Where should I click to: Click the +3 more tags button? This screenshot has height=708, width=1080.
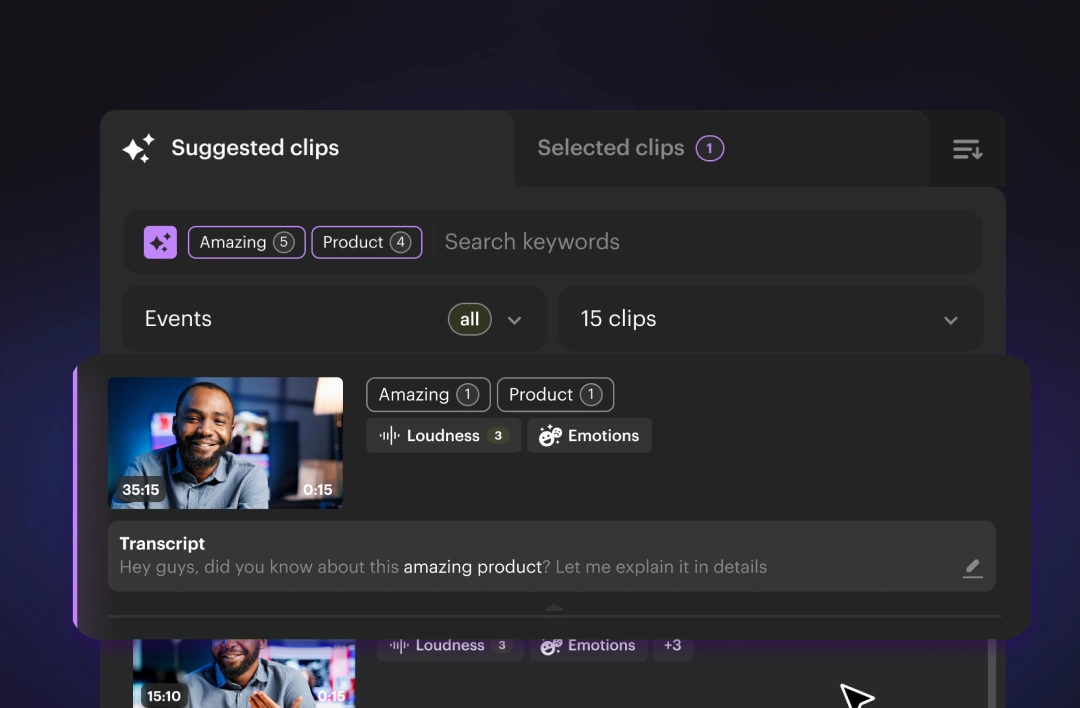(x=672, y=646)
